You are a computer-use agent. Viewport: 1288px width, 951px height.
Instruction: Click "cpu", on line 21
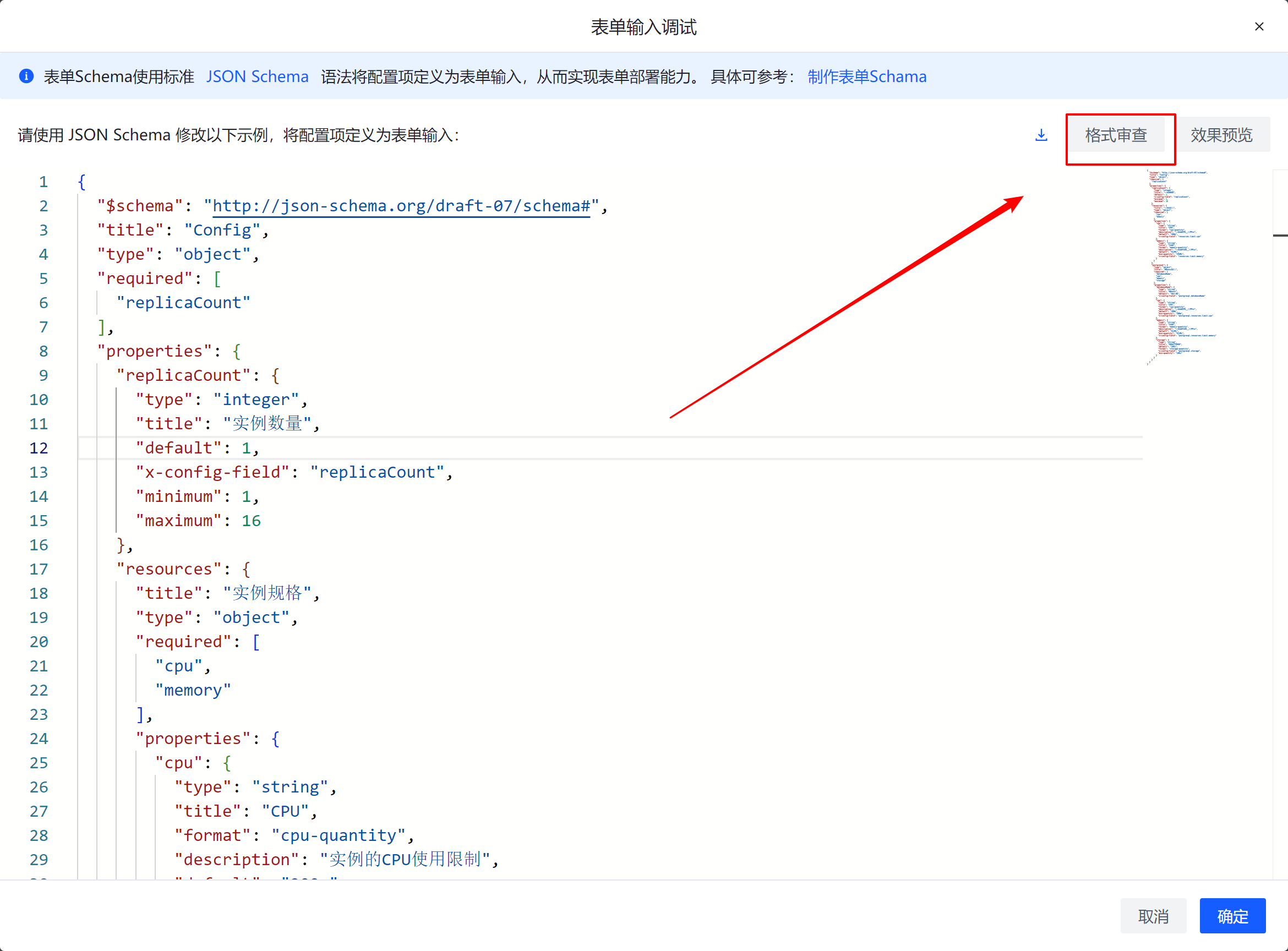click(183, 666)
